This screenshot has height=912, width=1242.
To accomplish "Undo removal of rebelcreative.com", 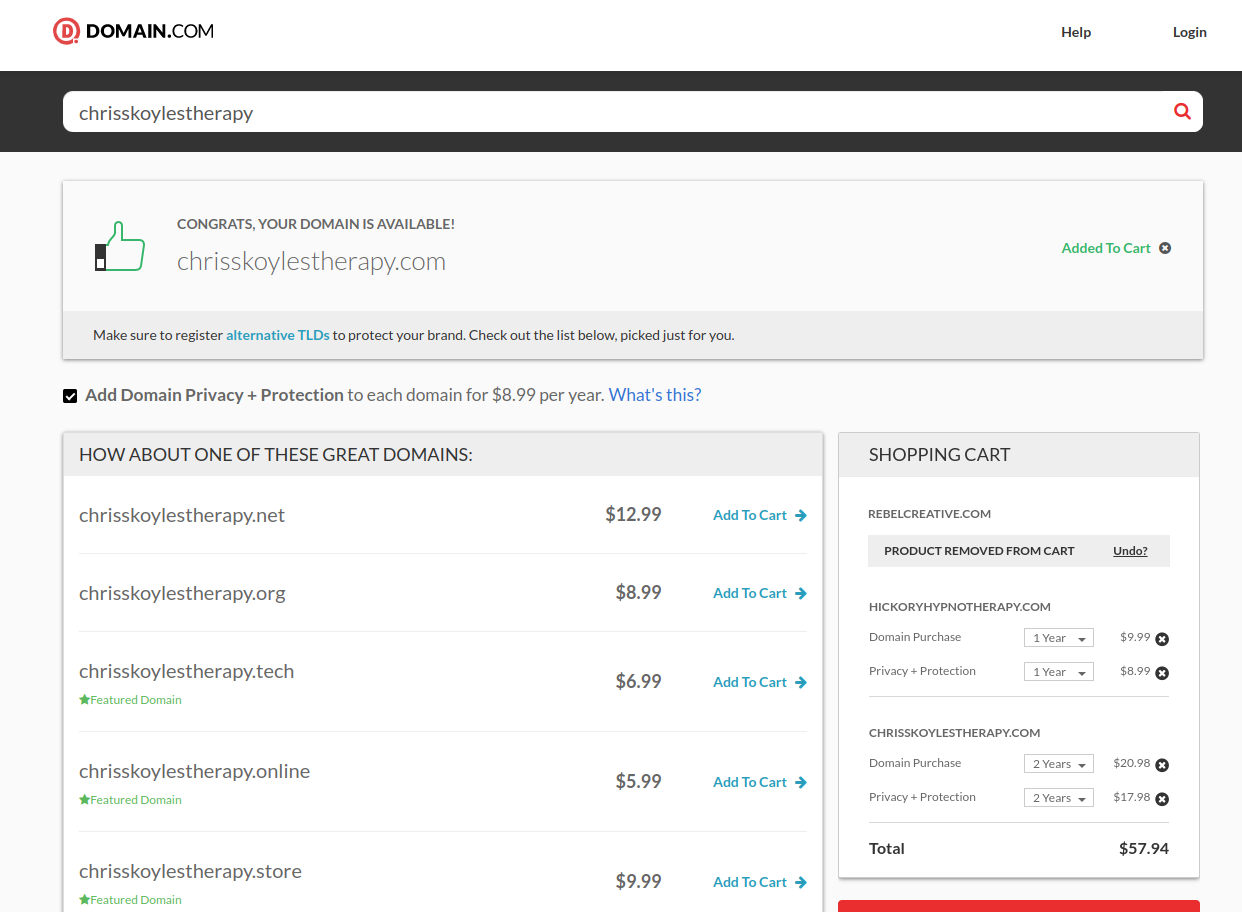I will [1130, 551].
